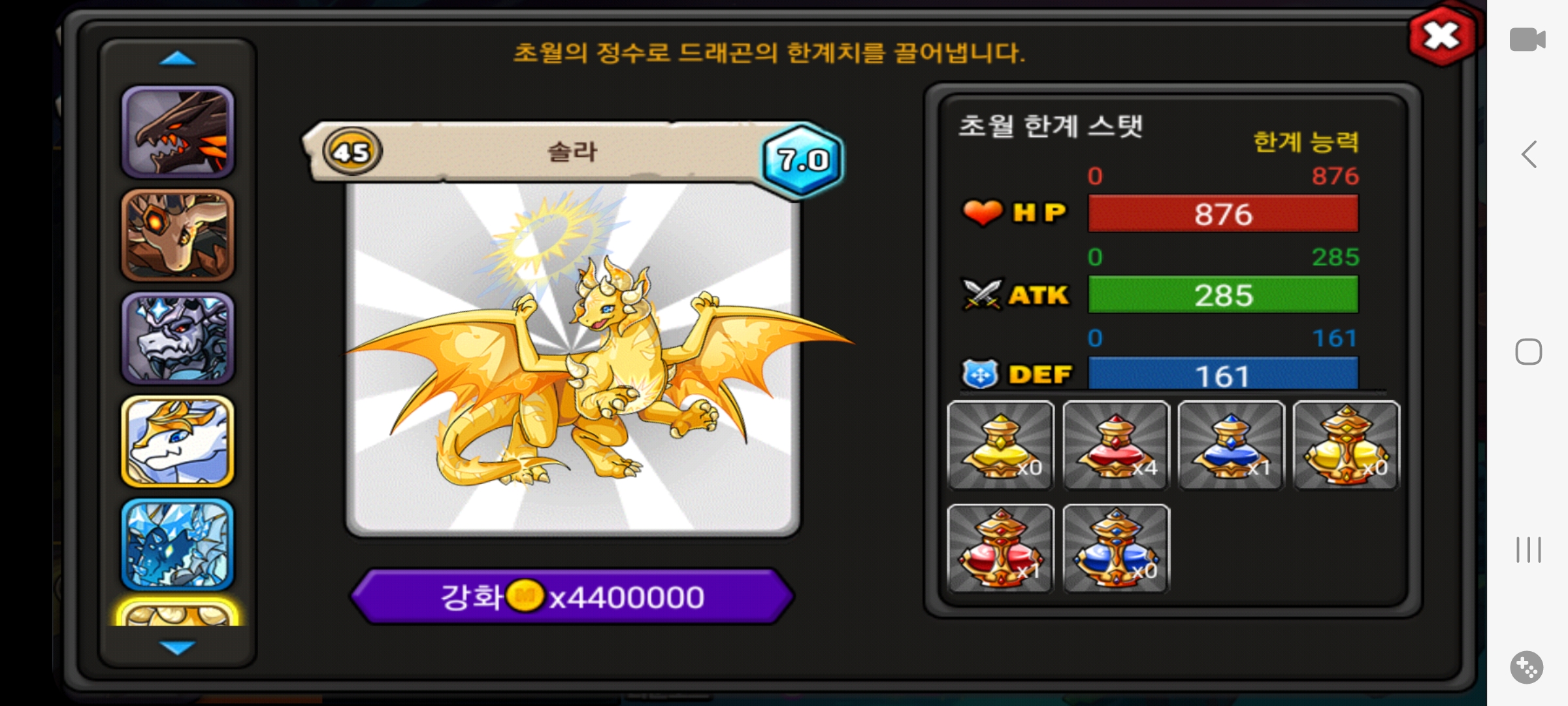Use the small red essence potion x4
This screenshot has width=1568, height=706.
click(x=1116, y=445)
